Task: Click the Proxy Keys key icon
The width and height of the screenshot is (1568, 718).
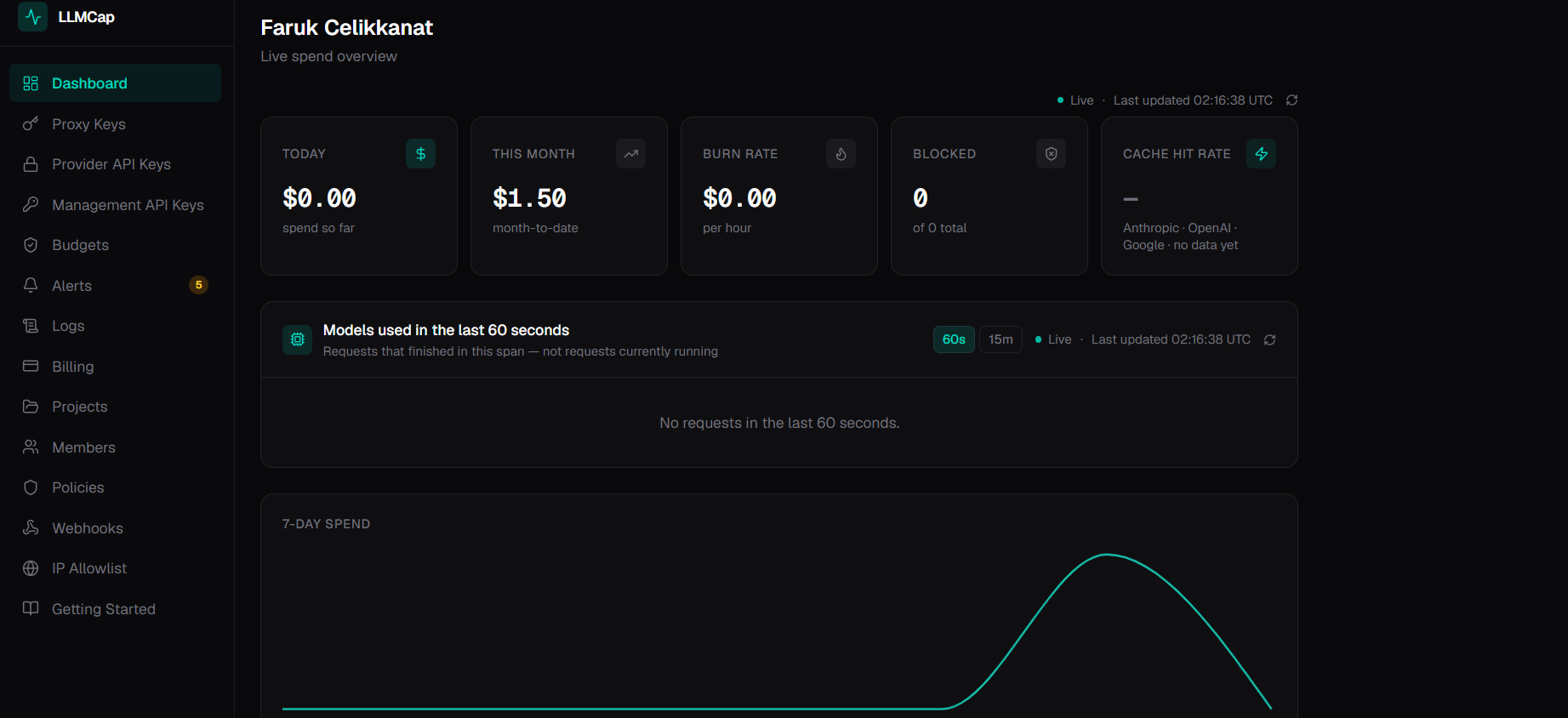Action: click(x=31, y=124)
